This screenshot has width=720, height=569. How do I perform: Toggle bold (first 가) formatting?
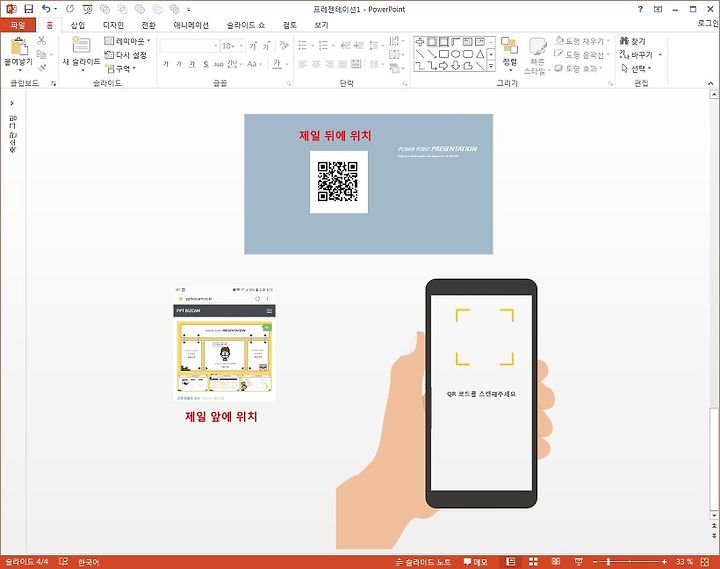point(166,64)
